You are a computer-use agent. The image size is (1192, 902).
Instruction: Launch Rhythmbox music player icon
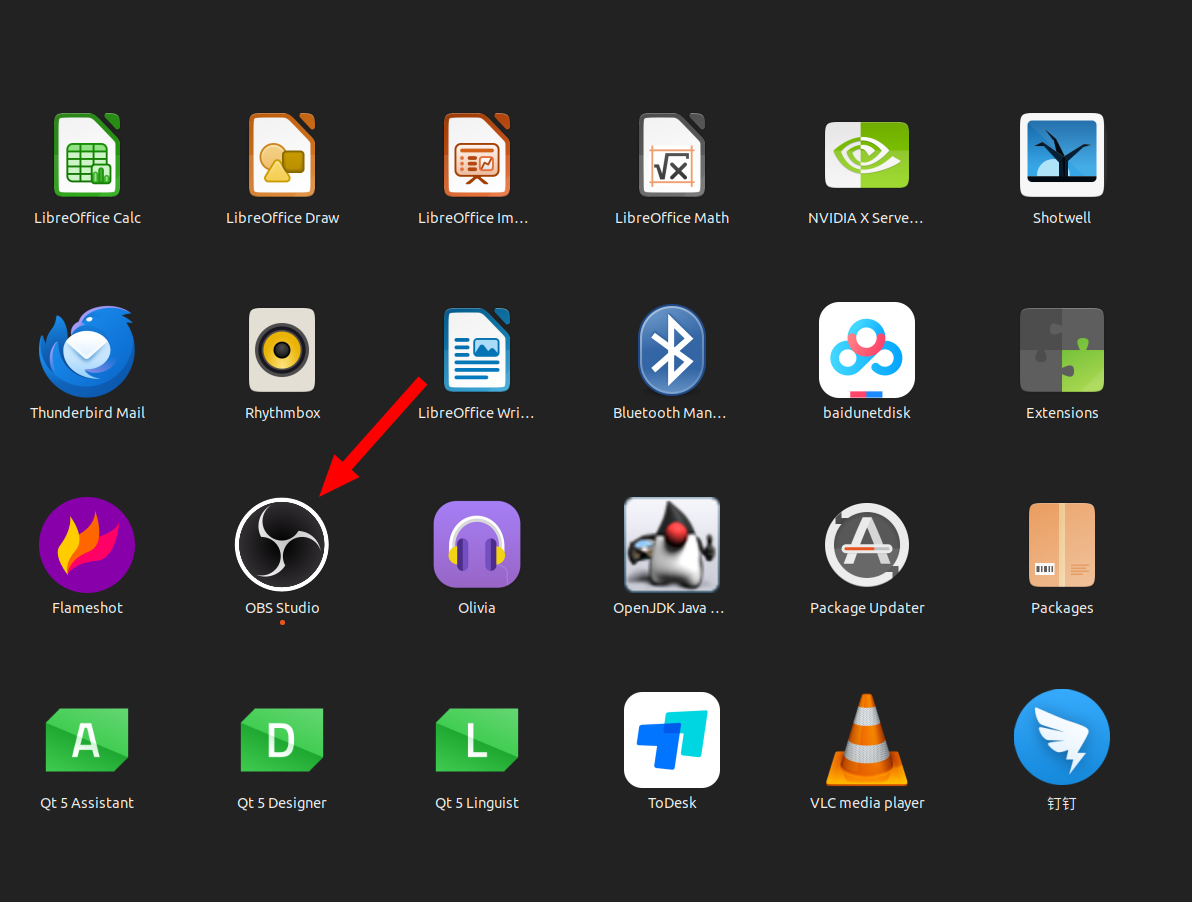[x=282, y=350]
